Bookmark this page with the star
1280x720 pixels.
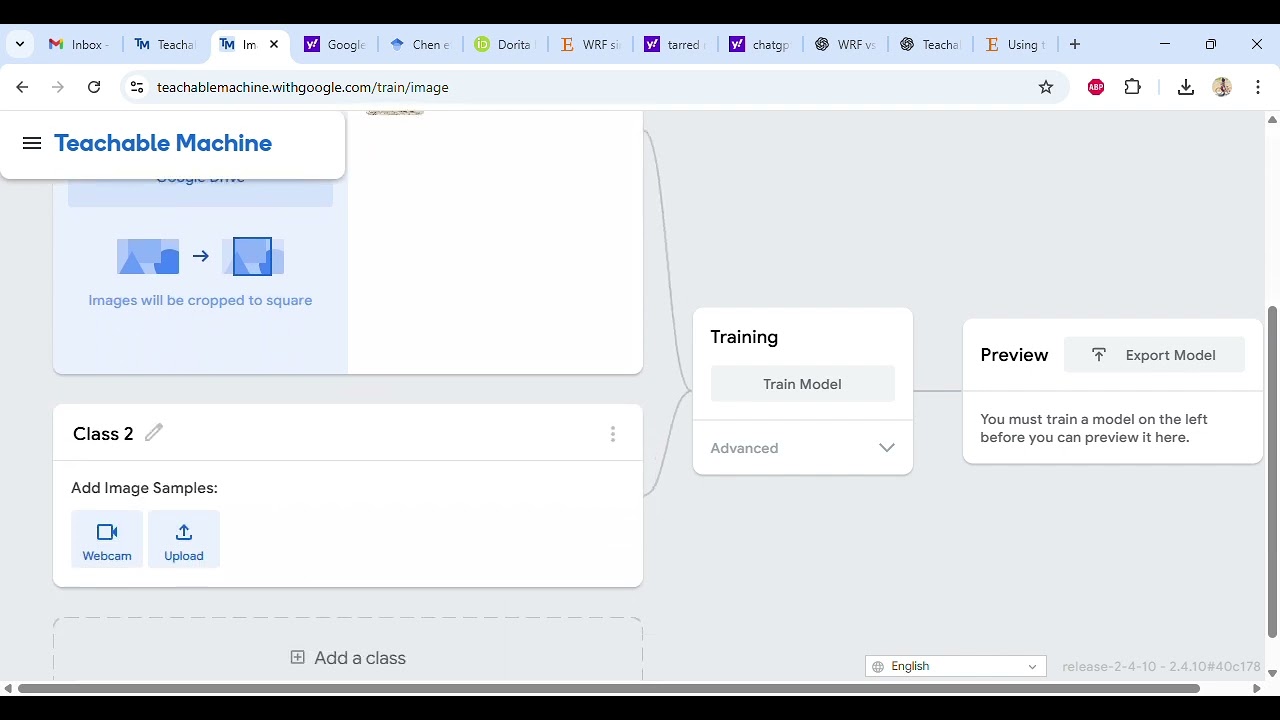(1046, 87)
